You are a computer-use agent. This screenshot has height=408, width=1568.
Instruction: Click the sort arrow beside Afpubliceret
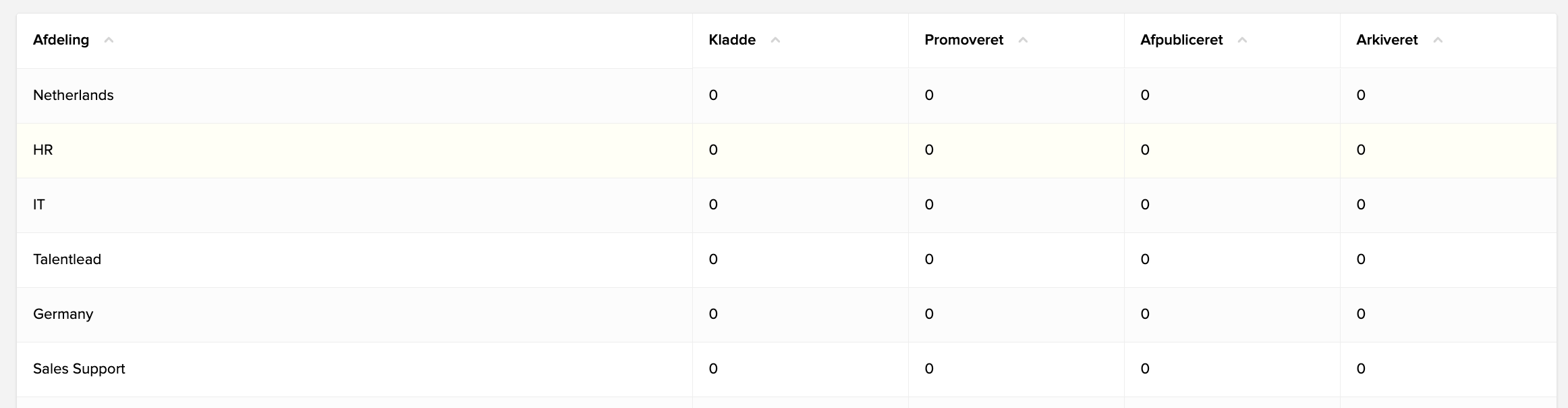(1242, 41)
